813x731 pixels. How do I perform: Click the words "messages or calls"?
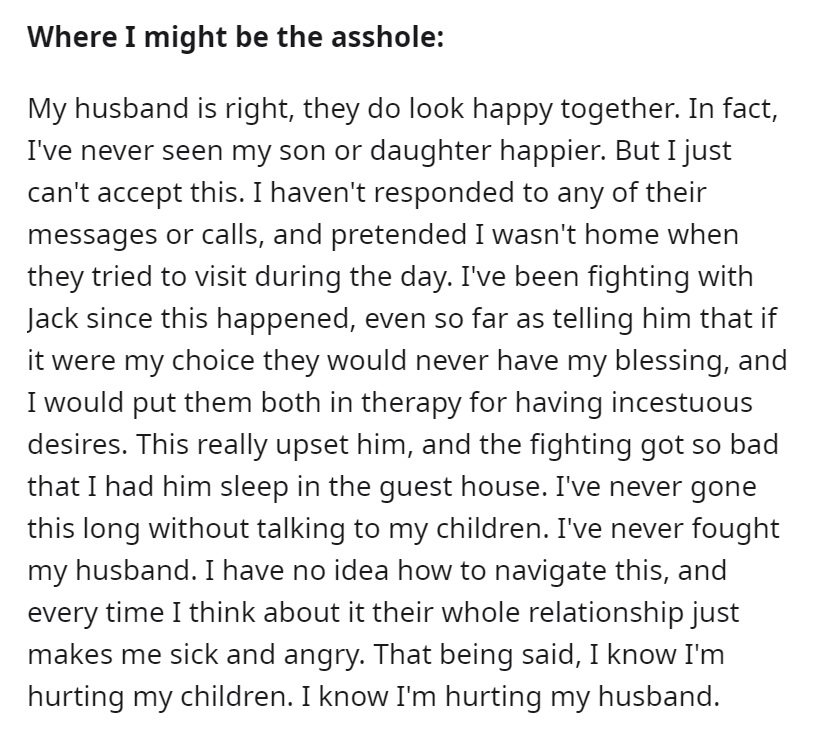click(x=143, y=235)
